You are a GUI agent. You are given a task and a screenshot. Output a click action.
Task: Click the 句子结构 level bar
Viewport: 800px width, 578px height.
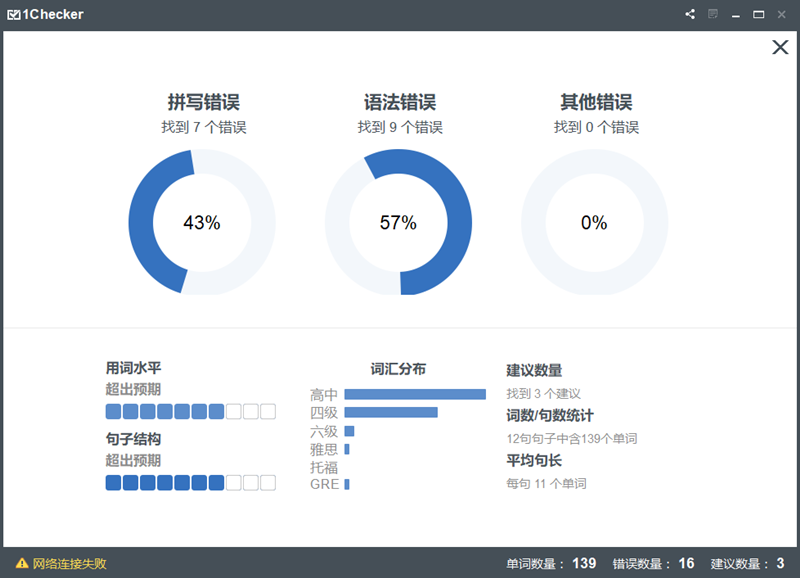190,483
